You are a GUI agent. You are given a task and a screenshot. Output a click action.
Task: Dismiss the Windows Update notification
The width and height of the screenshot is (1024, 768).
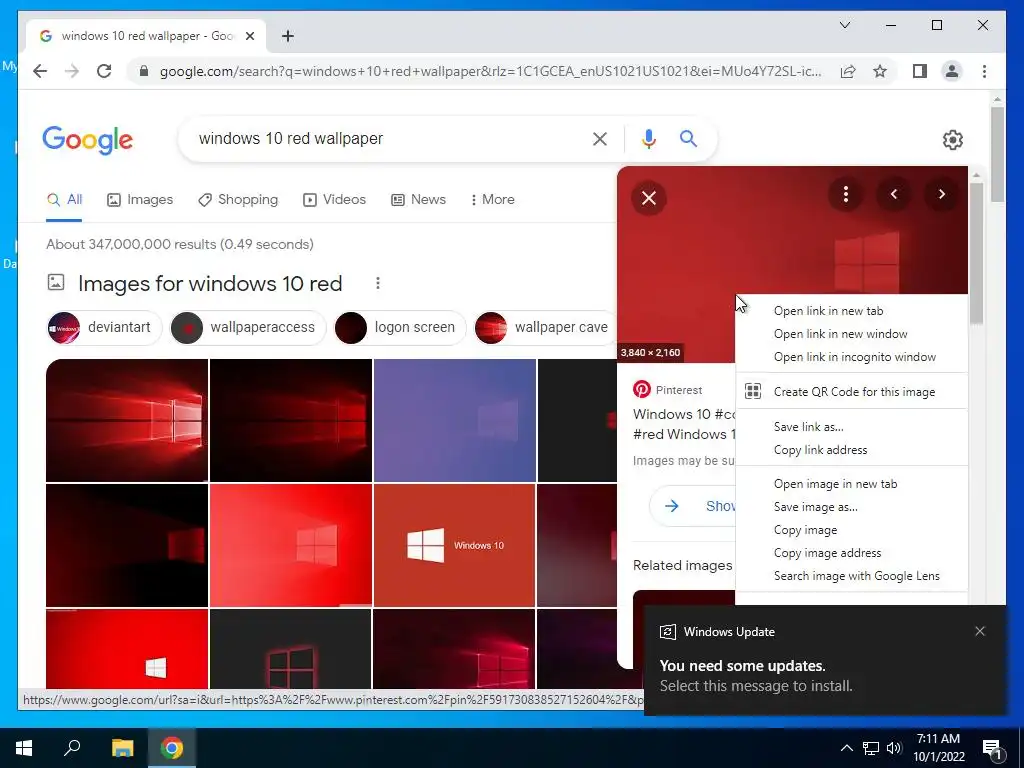click(x=980, y=631)
